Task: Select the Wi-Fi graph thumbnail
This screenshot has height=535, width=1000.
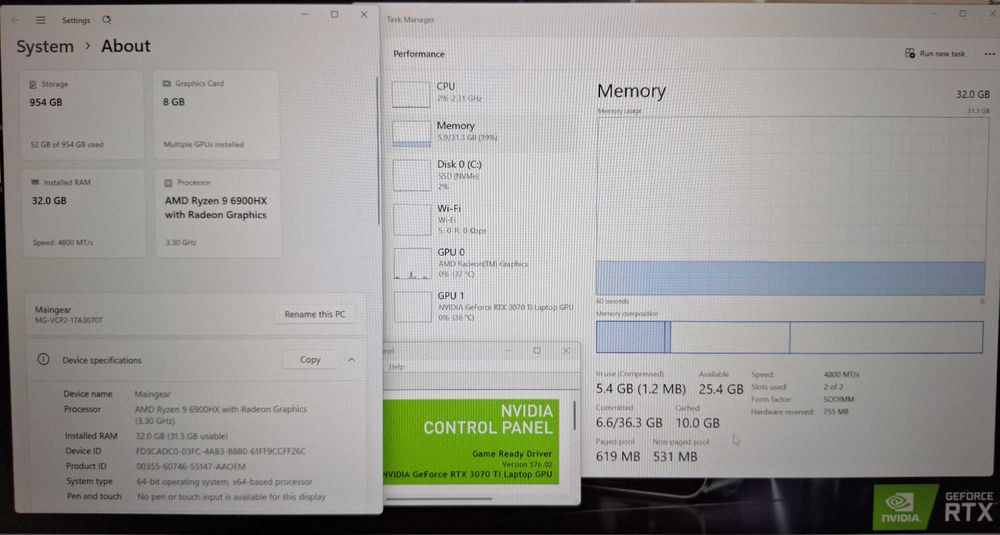Action: pos(412,219)
